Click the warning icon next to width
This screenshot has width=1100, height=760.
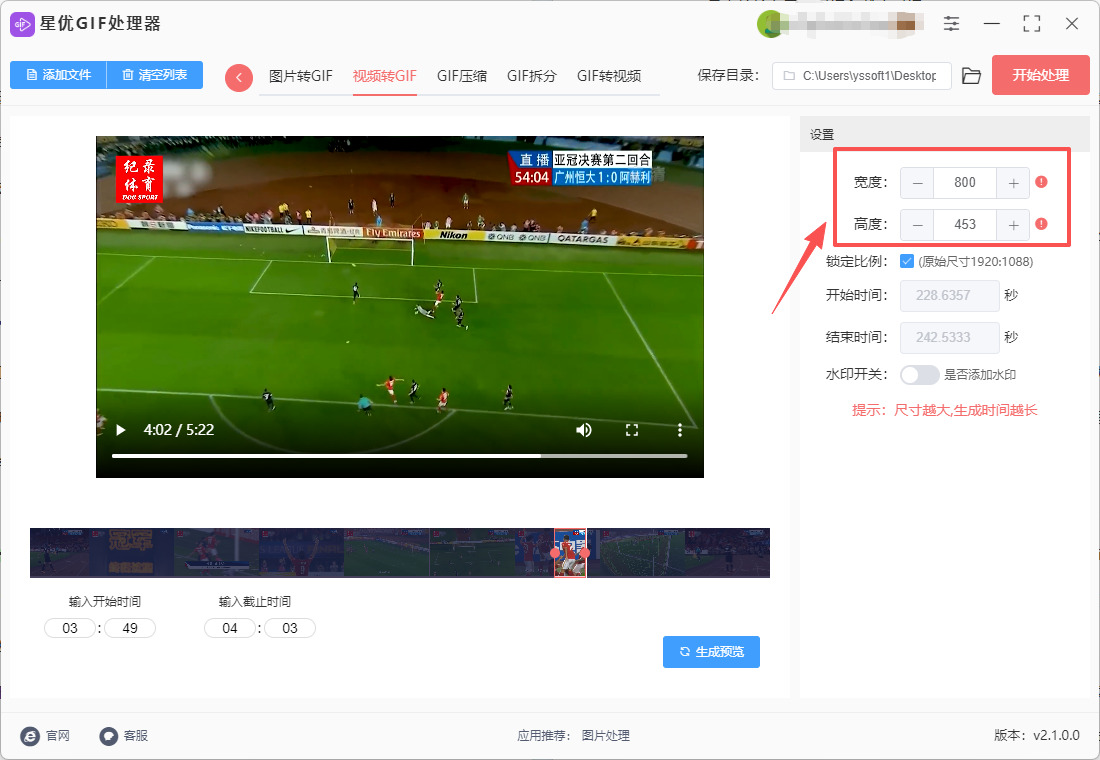click(1041, 182)
